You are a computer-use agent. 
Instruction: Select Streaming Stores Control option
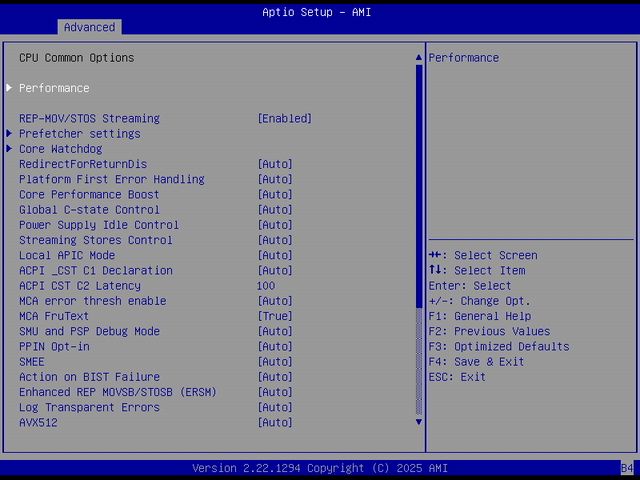96,240
